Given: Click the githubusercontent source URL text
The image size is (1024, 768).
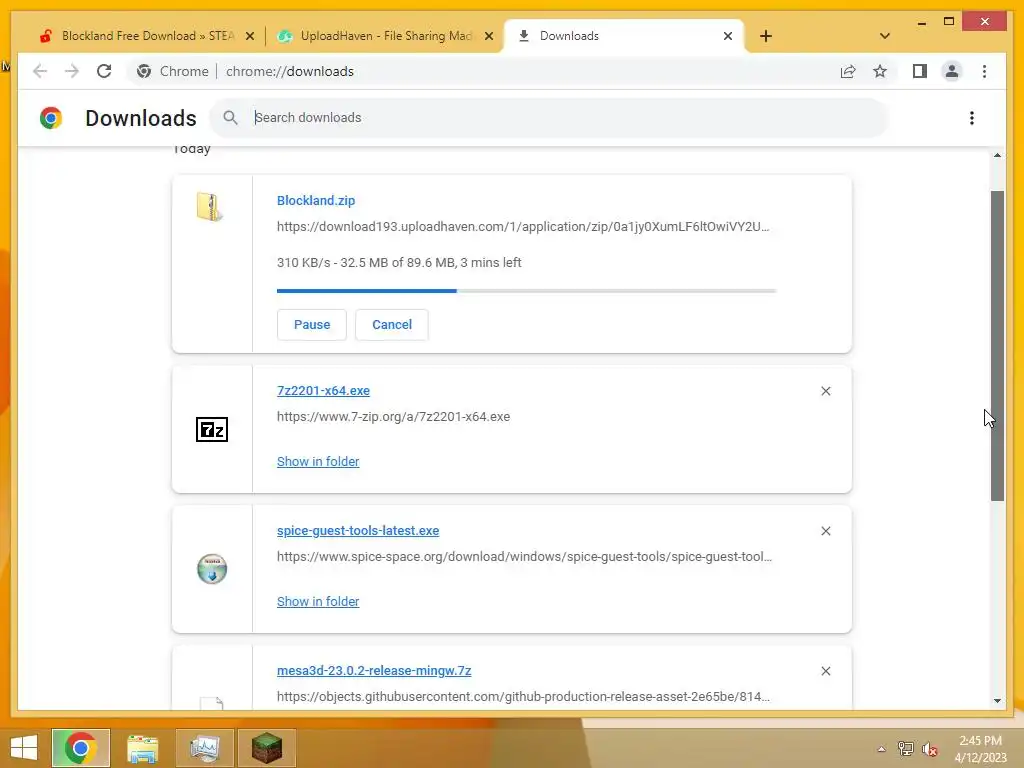Looking at the screenshot, I should click(523, 697).
